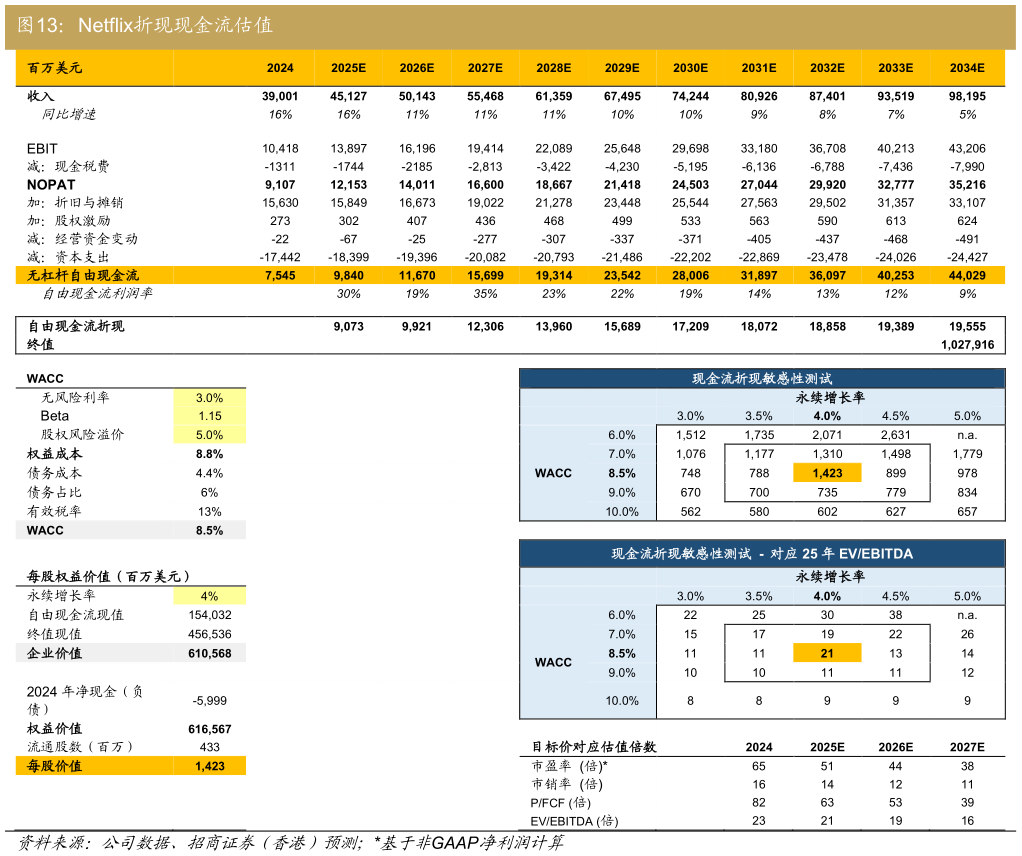
Task: Select the 2034E column header
Action: click(x=966, y=68)
